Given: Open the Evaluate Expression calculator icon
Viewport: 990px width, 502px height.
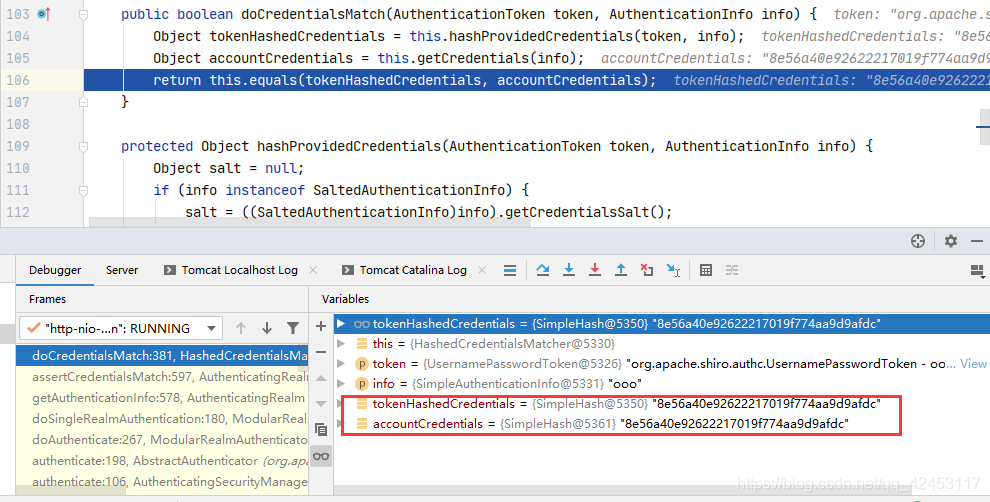Looking at the screenshot, I should click(x=706, y=270).
